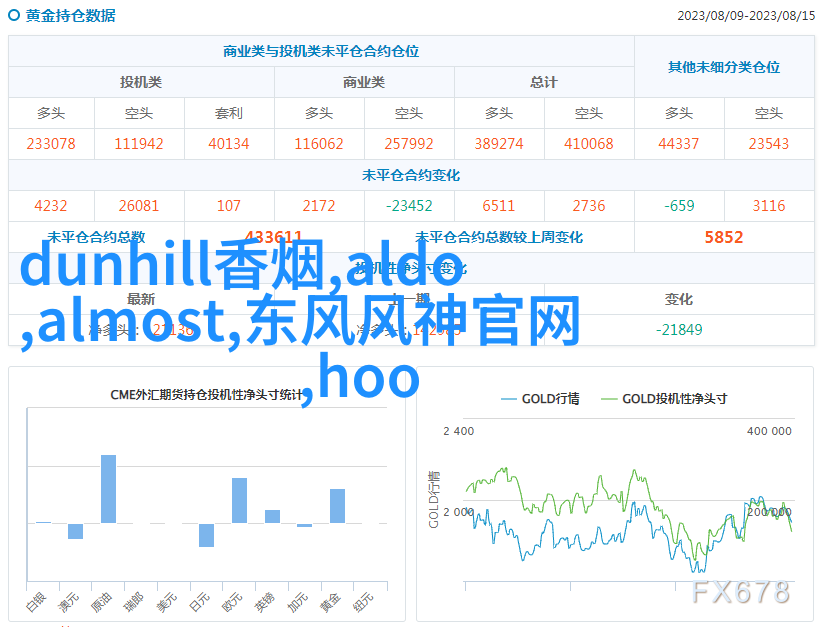The image size is (820, 627).
Task: Select the change value 2736
Action: point(589,206)
